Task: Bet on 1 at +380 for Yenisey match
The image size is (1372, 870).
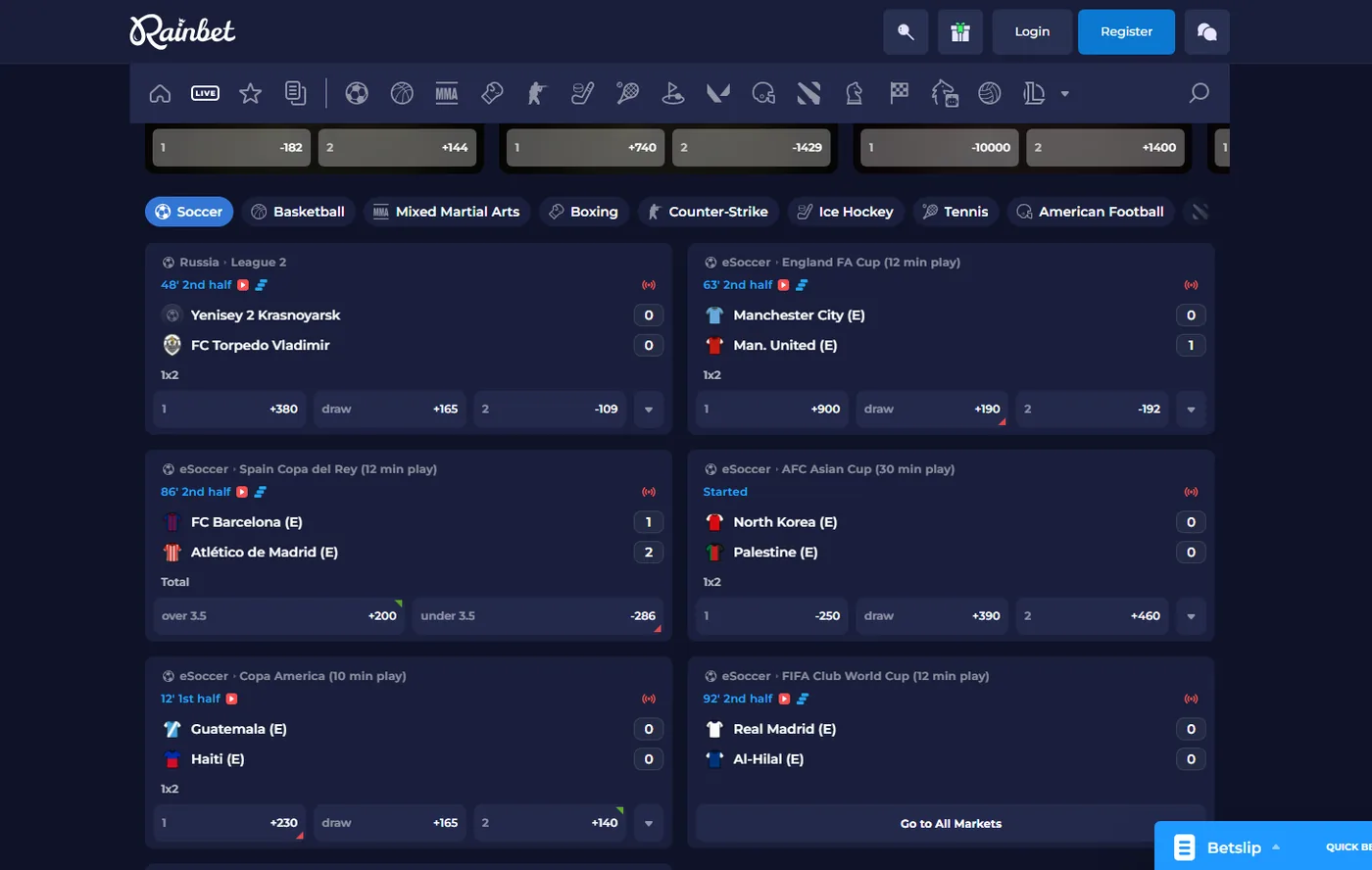Action: [x=230, y=410]
